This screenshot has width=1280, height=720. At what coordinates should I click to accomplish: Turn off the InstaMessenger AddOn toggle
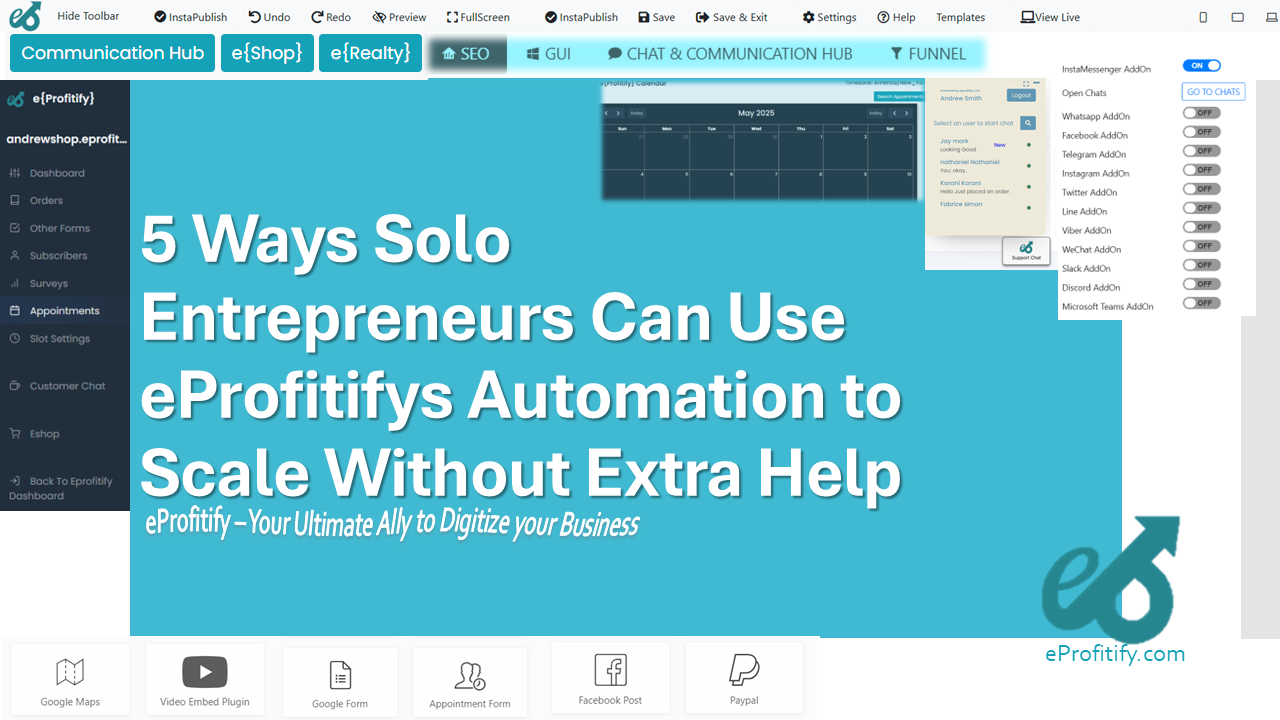pyautogui.click(x=1201, y=66)
